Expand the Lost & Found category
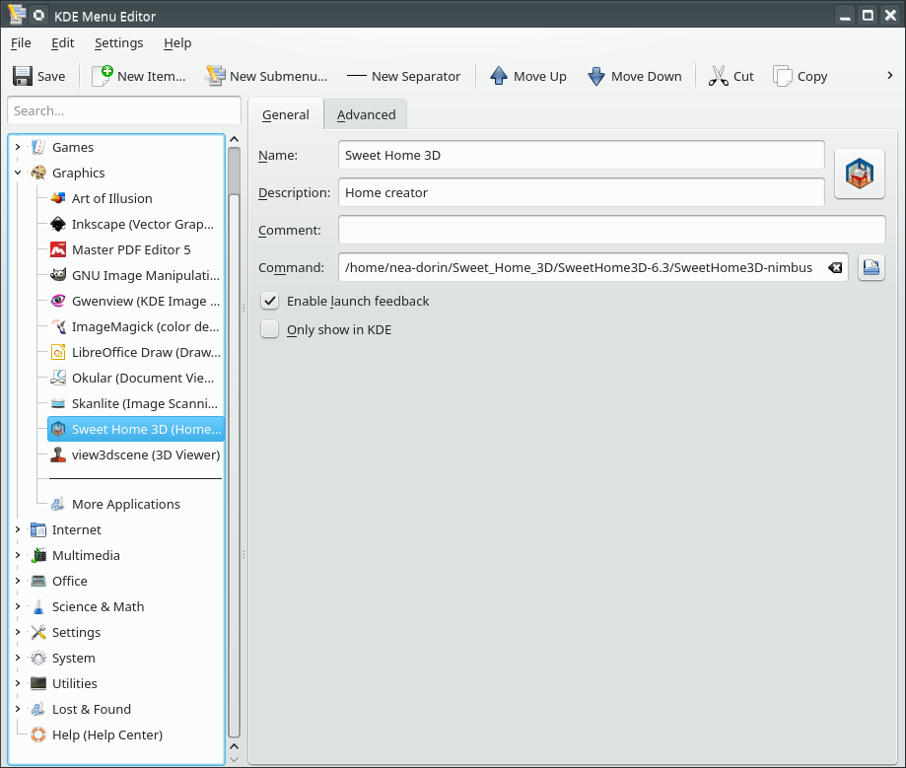The image size is (906, 768). tap(17, 709)
